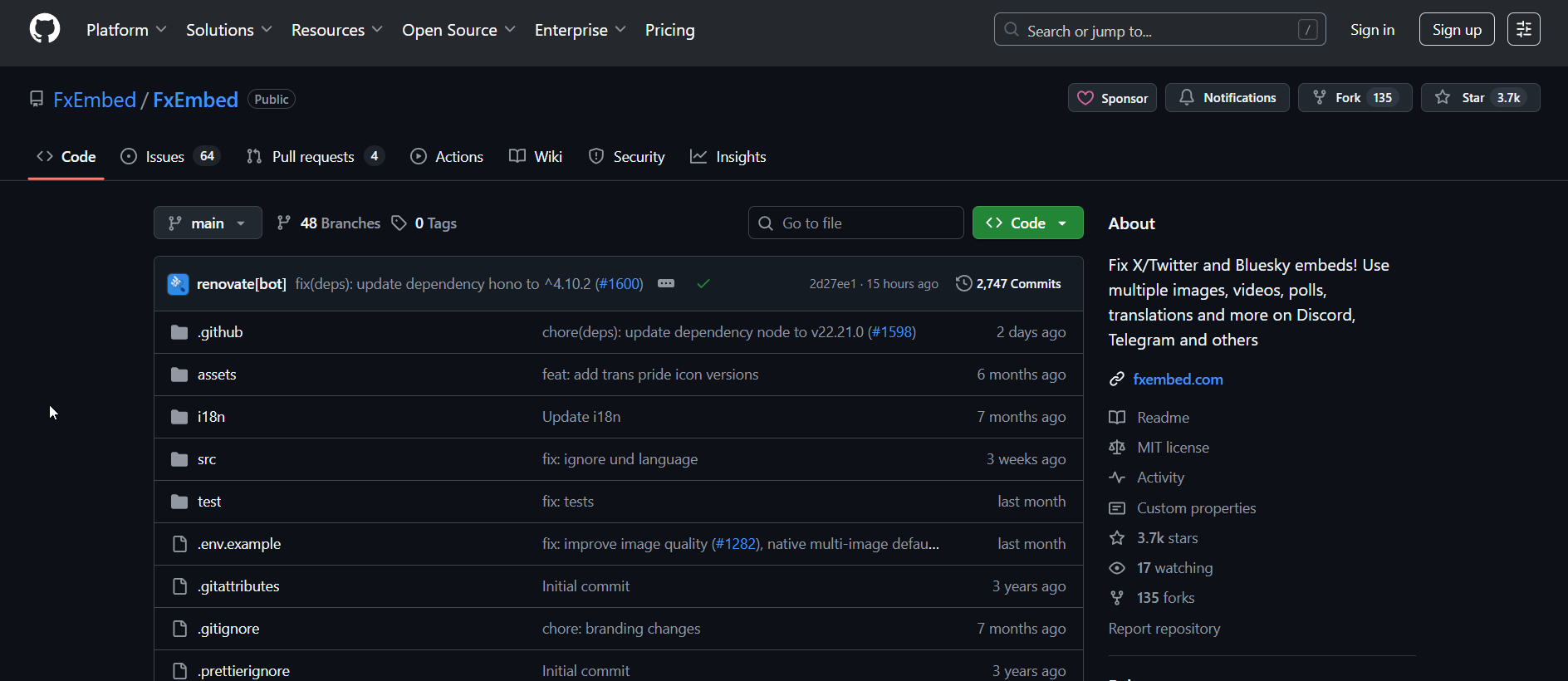The image size is (1568, 681).
Task: Open the src folder
Action: [x=207, y=459]
